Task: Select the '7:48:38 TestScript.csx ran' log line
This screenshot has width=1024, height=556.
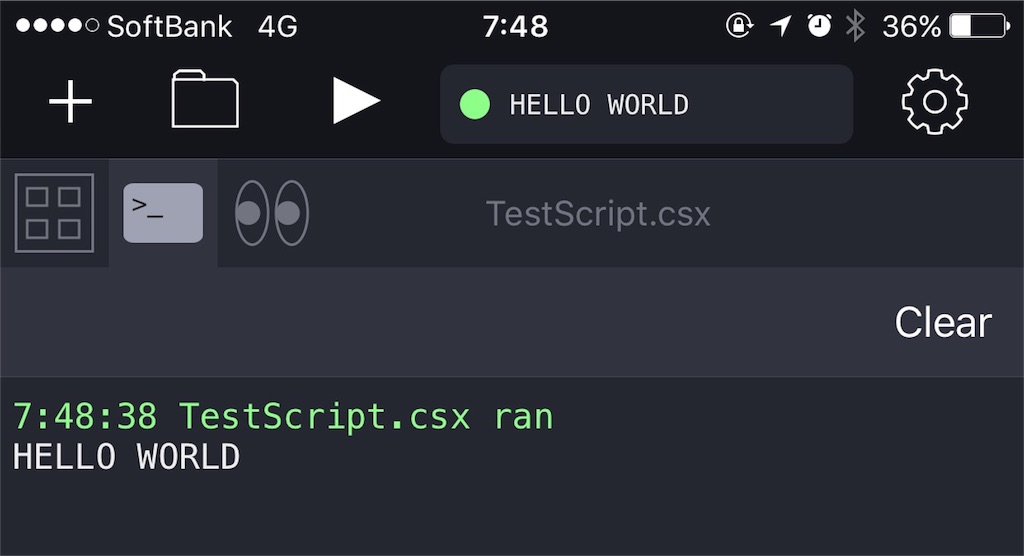Action: point(283,416)
